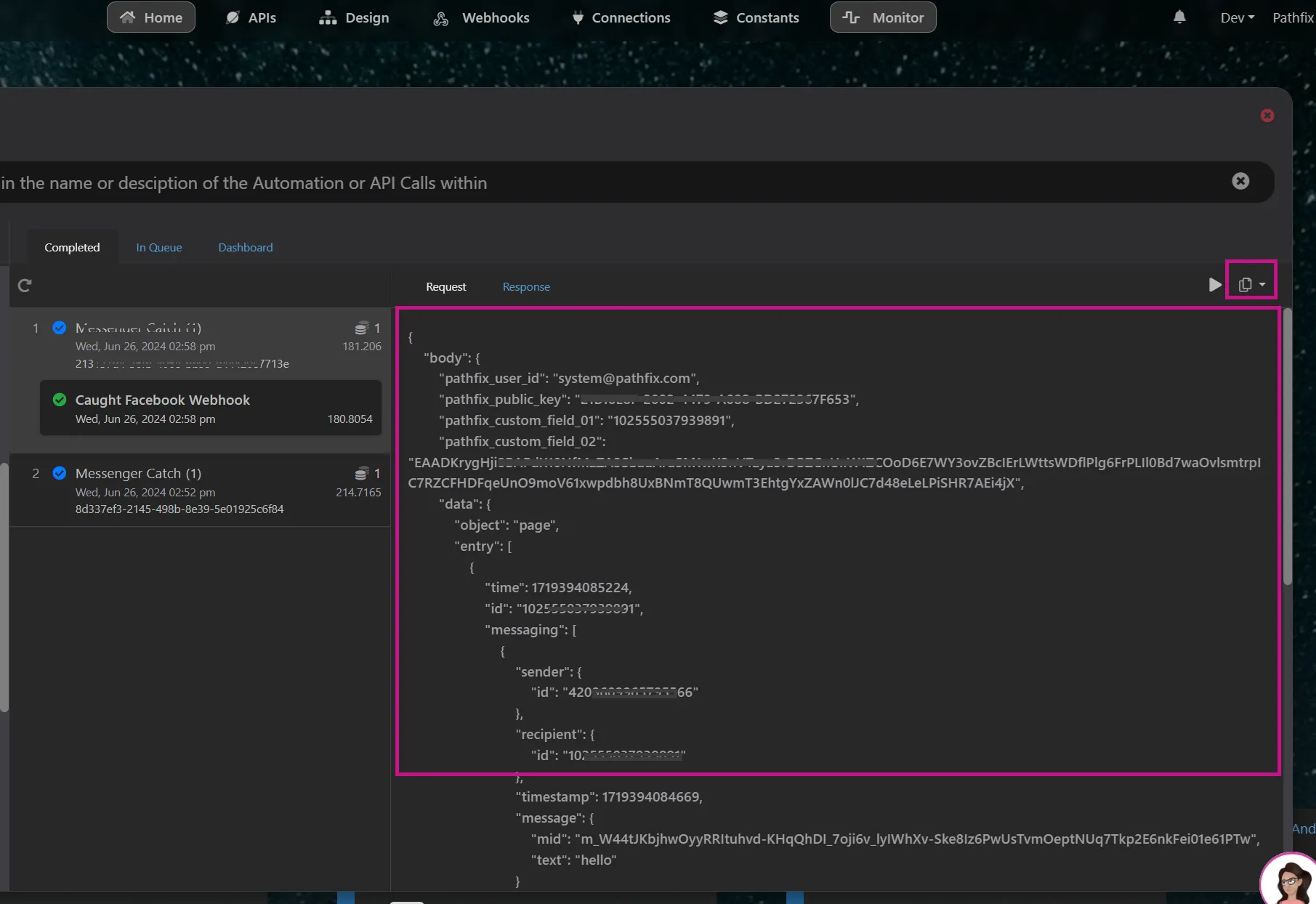
Task: Click the credits coin icon of run 2
Action: tap(361, 474)
